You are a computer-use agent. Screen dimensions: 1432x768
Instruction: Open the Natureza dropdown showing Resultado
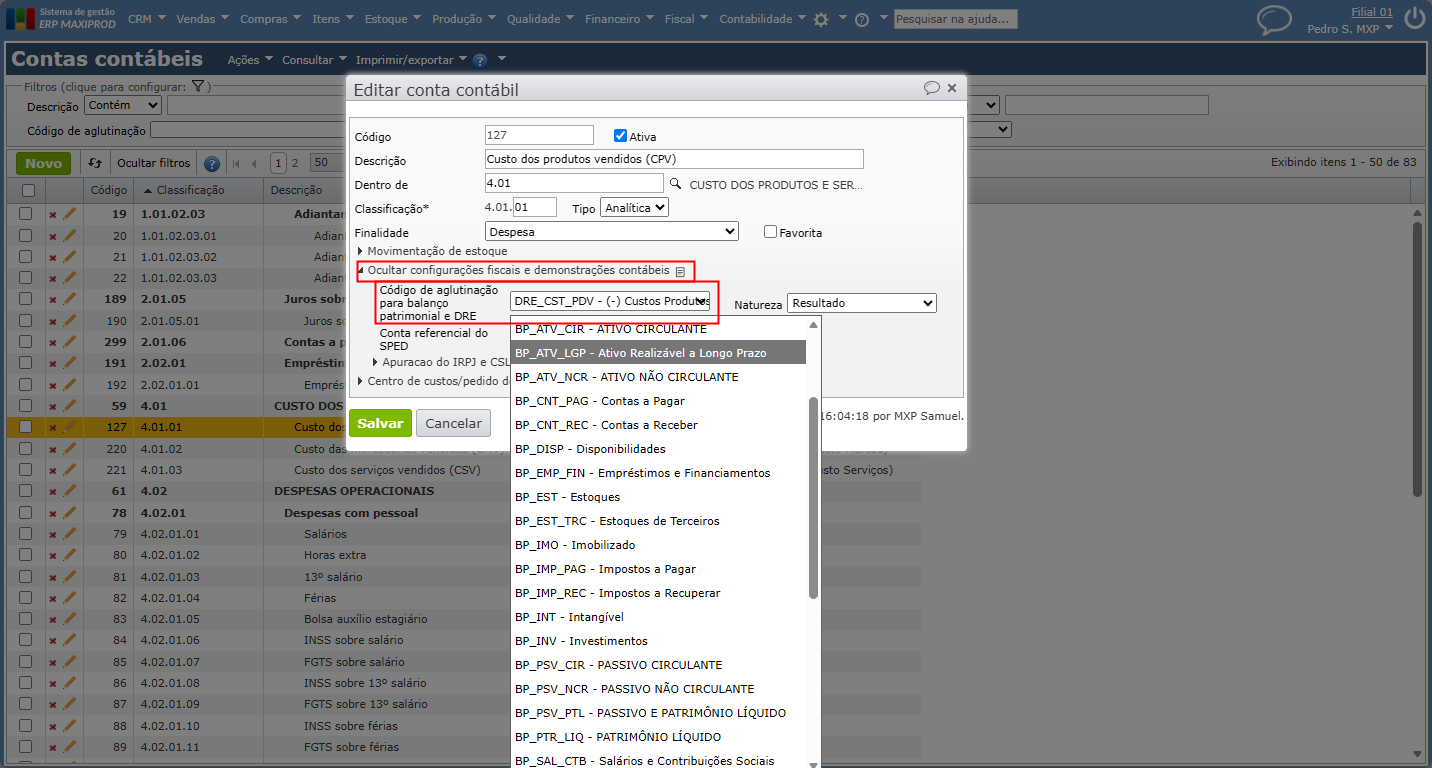pyautogui.click(x=862, y=303)
